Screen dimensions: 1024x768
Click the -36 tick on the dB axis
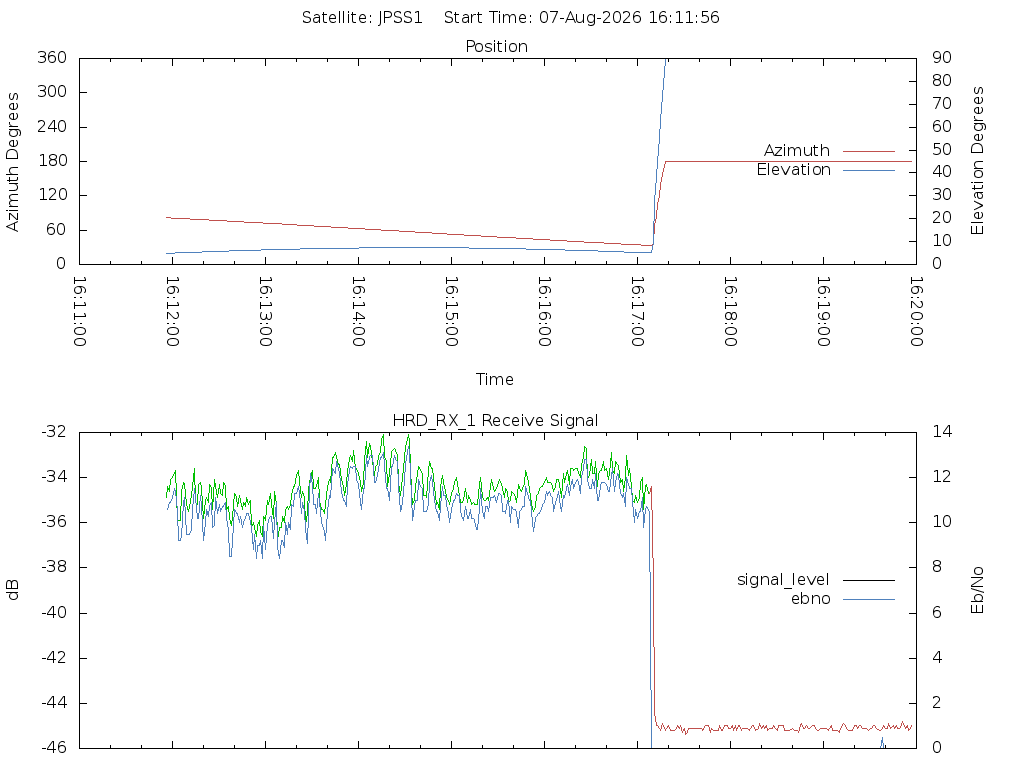click(x=54, y=522)
